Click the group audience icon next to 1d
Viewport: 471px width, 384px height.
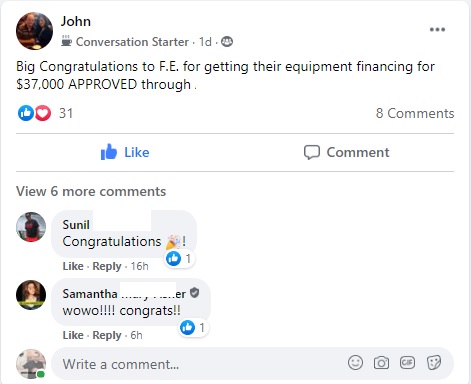[x=227, y=42]
